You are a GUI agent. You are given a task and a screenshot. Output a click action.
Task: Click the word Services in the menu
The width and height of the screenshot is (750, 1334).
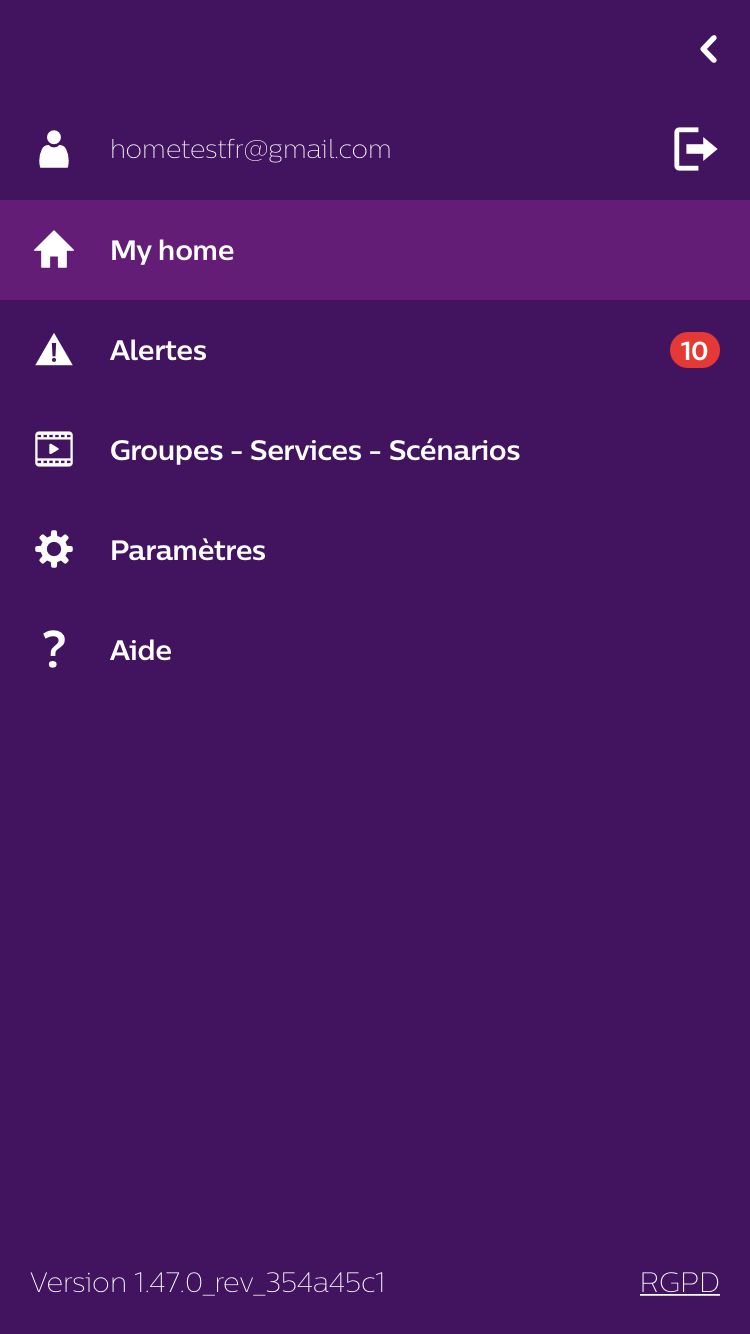pos(306,450)
